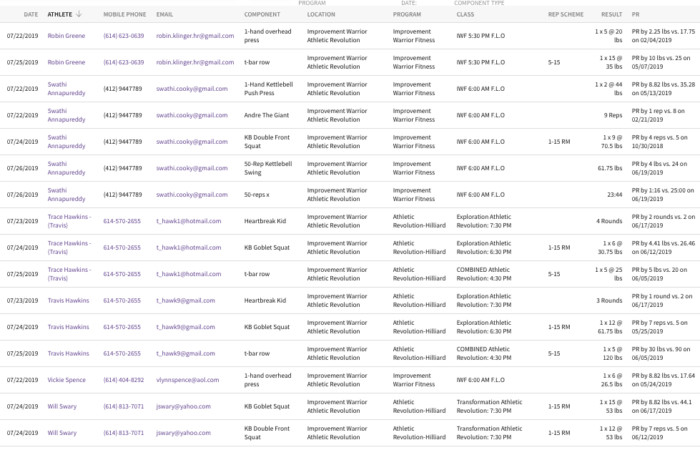Screen dimensions: 700x450
Task: Sort by the RESULT column header
Action: [x=612, y=14]
